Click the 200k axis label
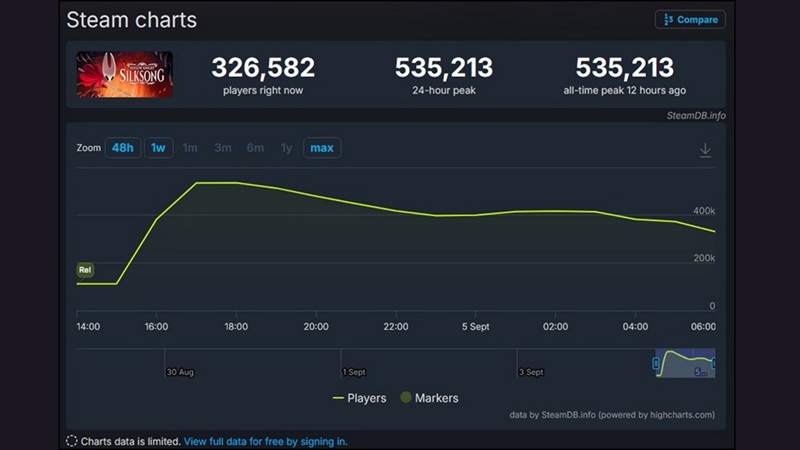Image resolution: width=800 pixels, height=450 pixels. (704, 258)
